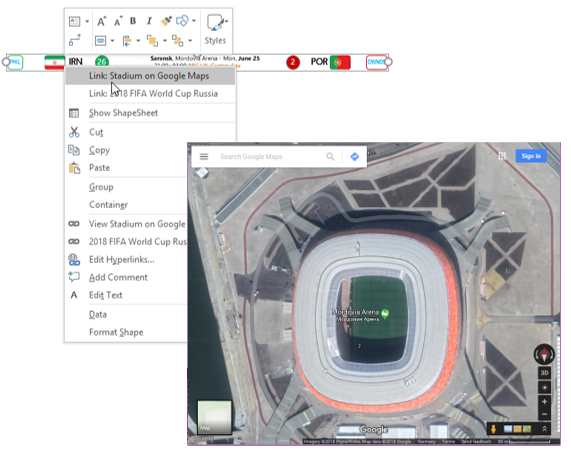Zoom out with the minus button

coord(544,414)
